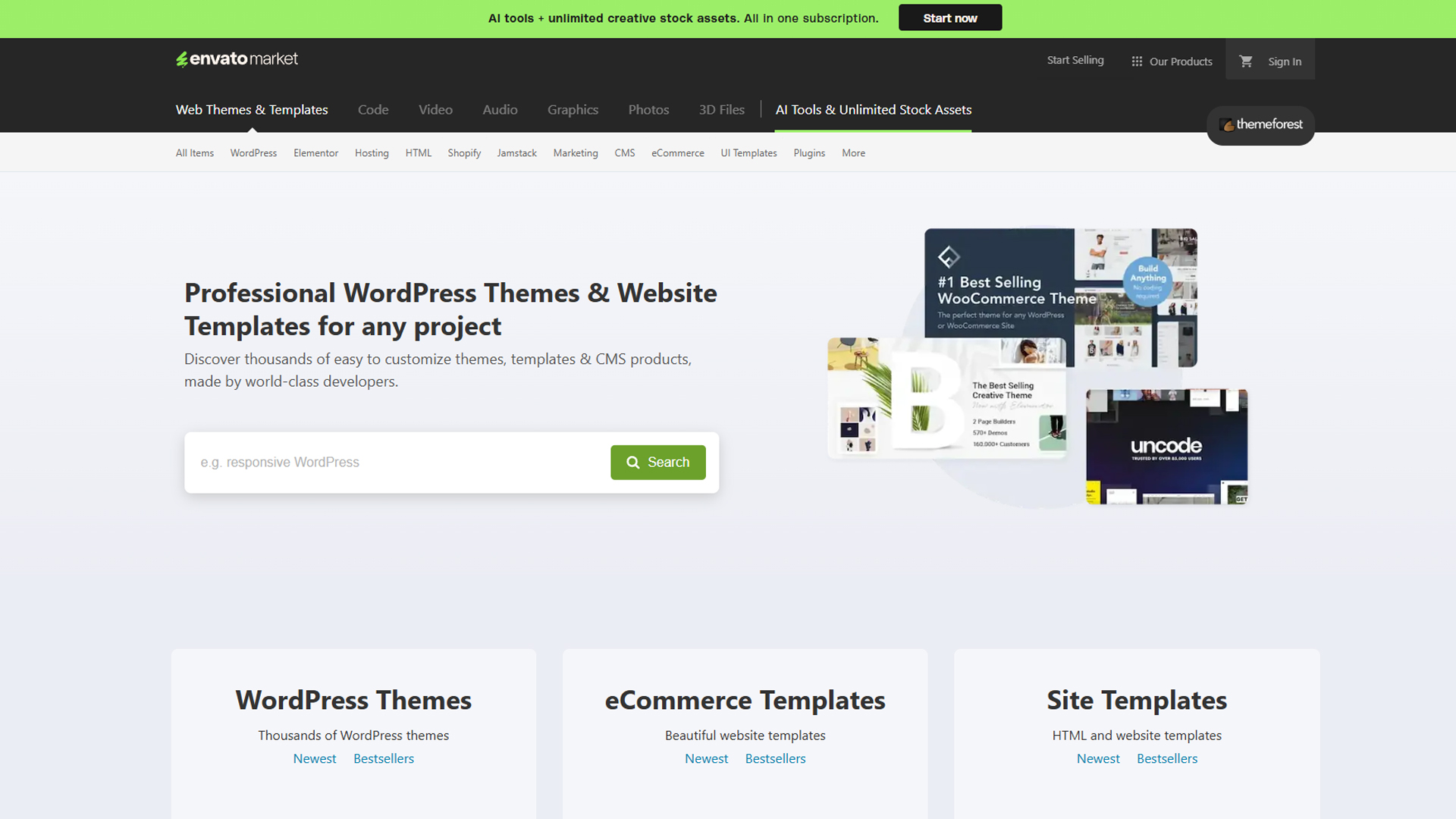Click the Our Products grid icon
This screenshot has height=819, width=1456.
pyautogui.click(x=1137, y=61)
